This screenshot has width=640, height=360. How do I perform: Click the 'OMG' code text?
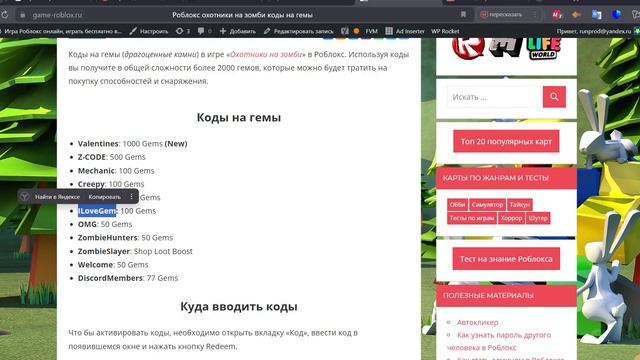87,224
